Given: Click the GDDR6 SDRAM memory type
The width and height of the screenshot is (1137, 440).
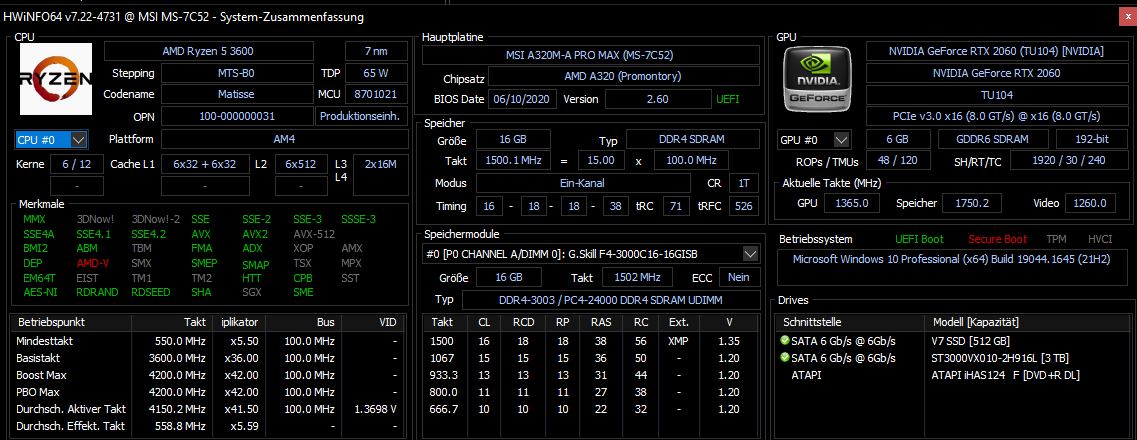Looking at the screenshot, I should point(993,139).
